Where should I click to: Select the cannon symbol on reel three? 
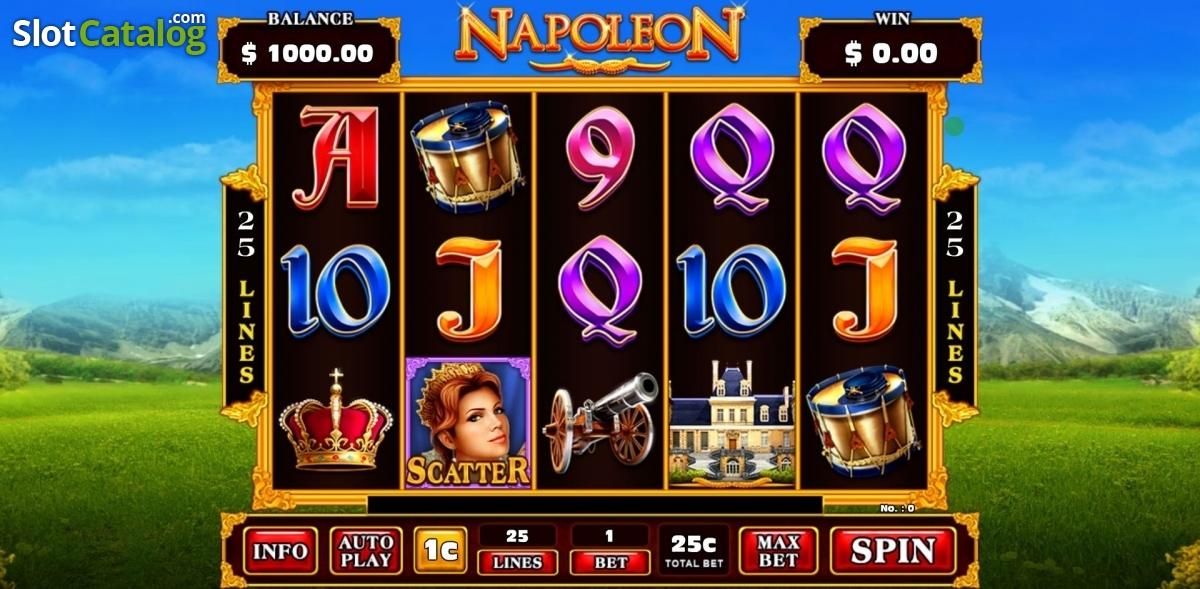point(600,422)
